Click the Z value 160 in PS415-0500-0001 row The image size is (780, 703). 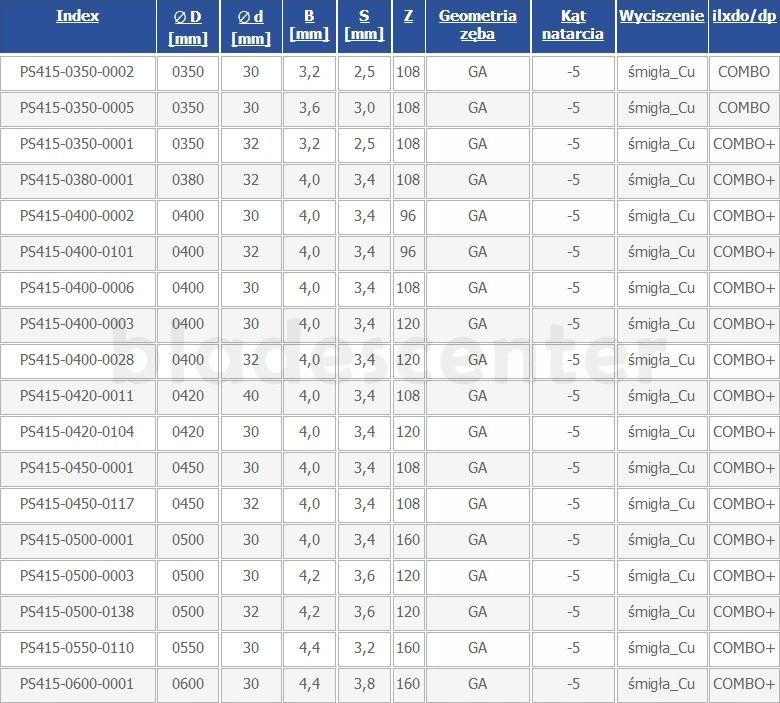pyautogui.click(x=408, y=540)
